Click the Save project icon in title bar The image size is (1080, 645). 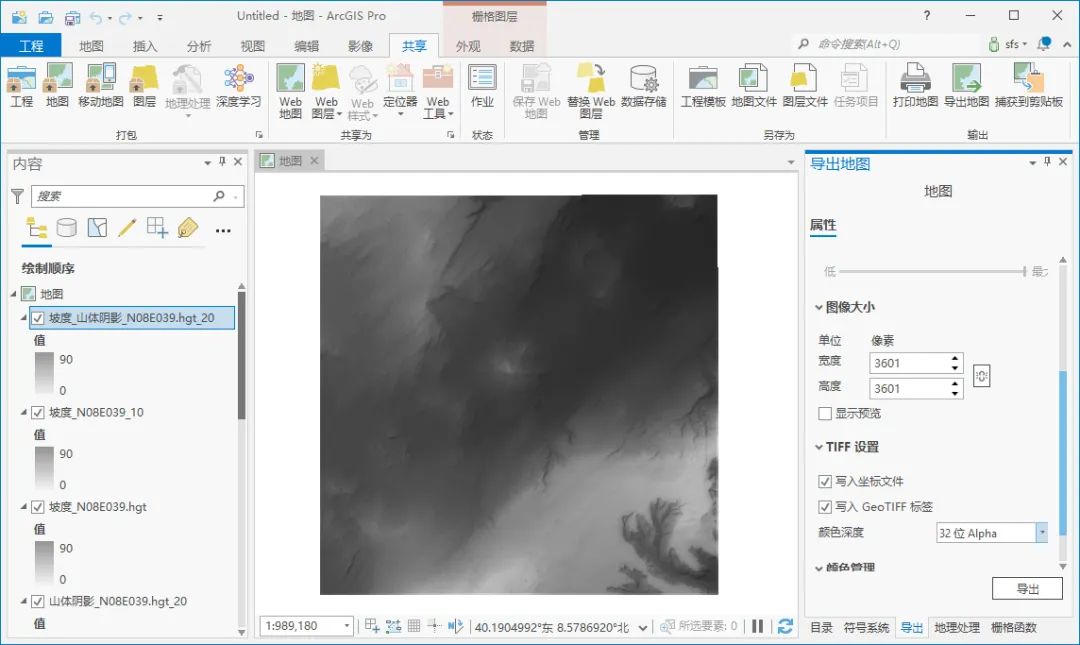point(71,17)
